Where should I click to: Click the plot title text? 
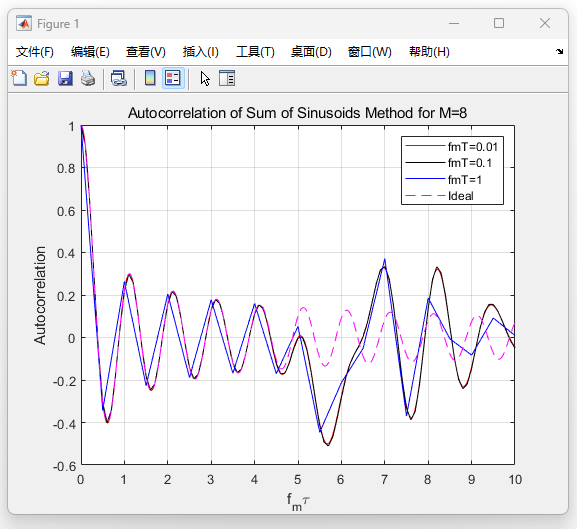(297, 113)
